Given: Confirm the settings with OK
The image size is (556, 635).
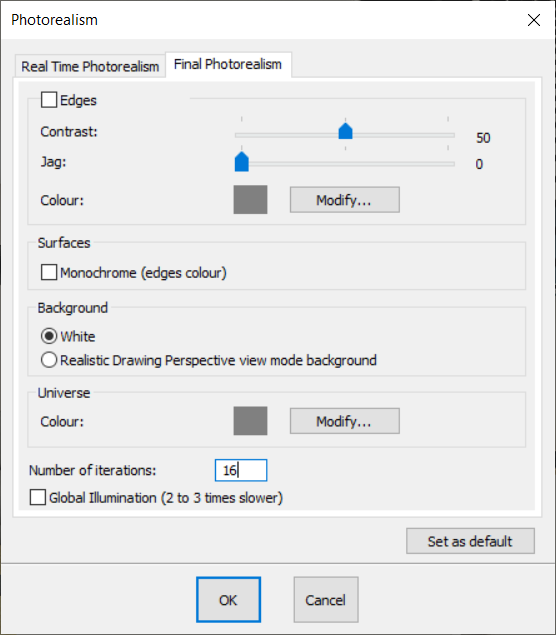Looking at the screenshot, I should click(x=228, y=600).
